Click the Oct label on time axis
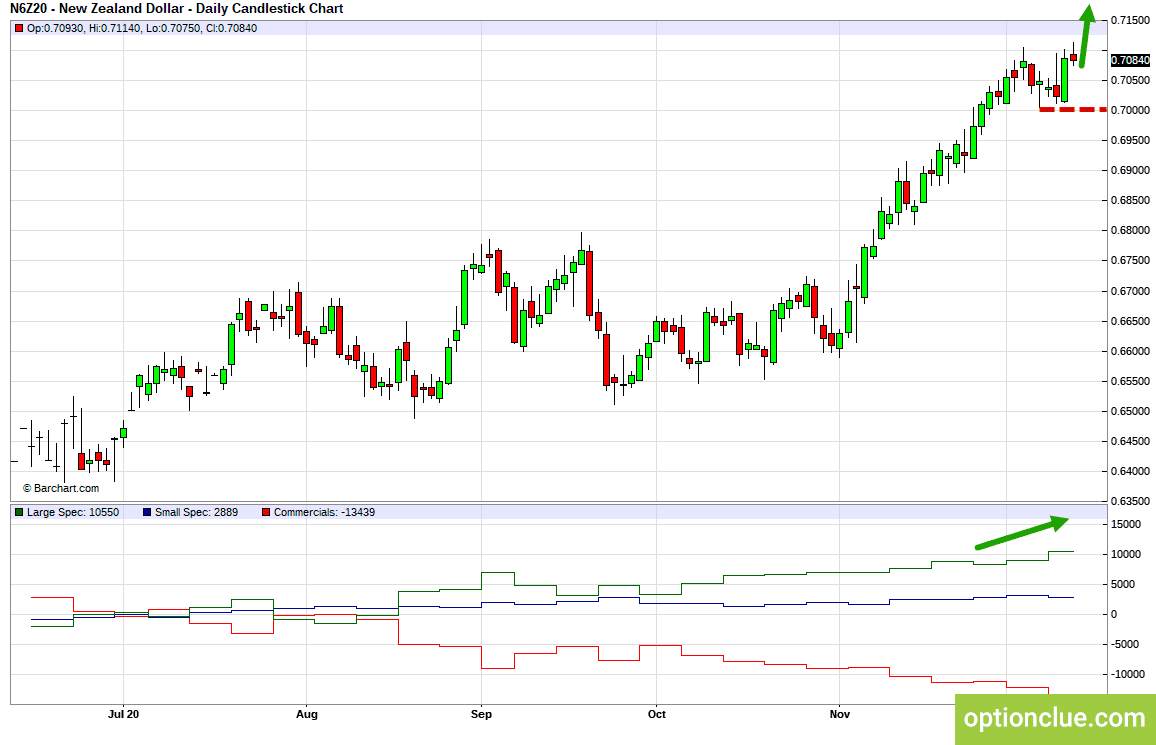Viewport: 1156px width, 745px height. coord(656,714)
